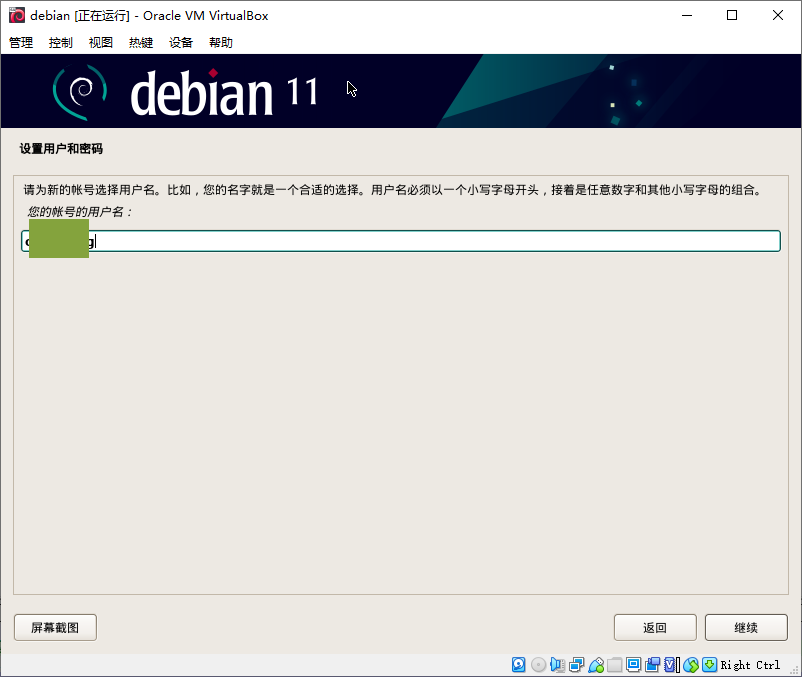Click the VirtualBox window title icon
The height and width of the screenshot is (677, 802).
(17, 15)
